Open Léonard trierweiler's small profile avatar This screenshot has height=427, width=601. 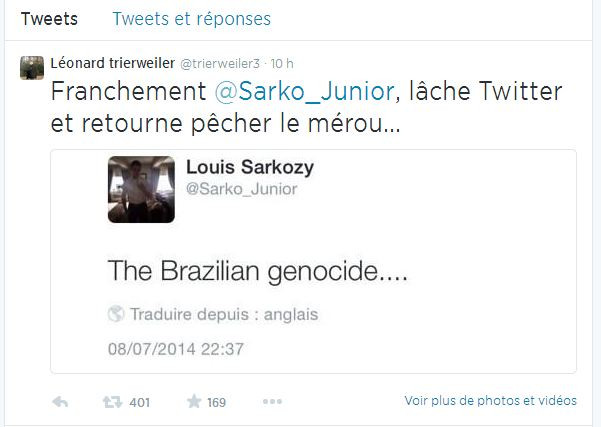tap(32, 68)
